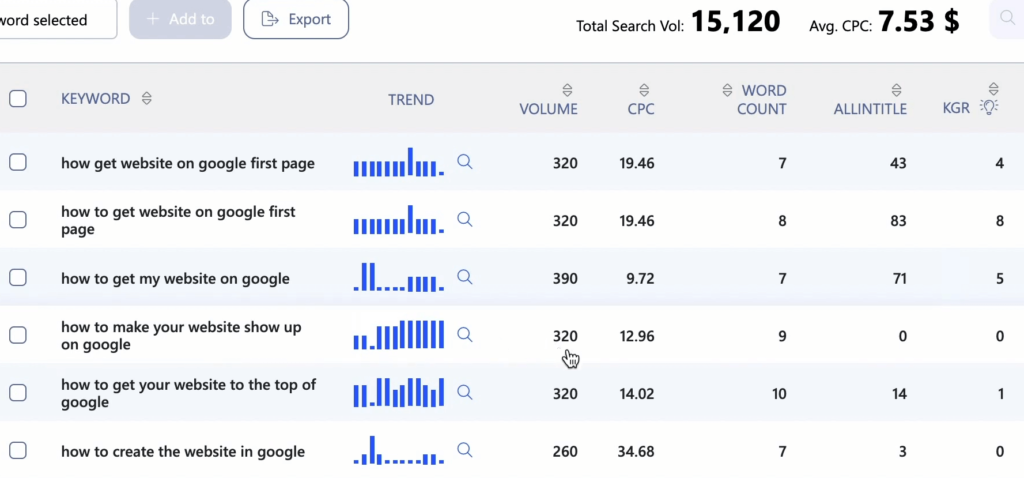This screenshot has width=1024, height=478.
Task: Click the TREND column header
Action: [411, 100]
